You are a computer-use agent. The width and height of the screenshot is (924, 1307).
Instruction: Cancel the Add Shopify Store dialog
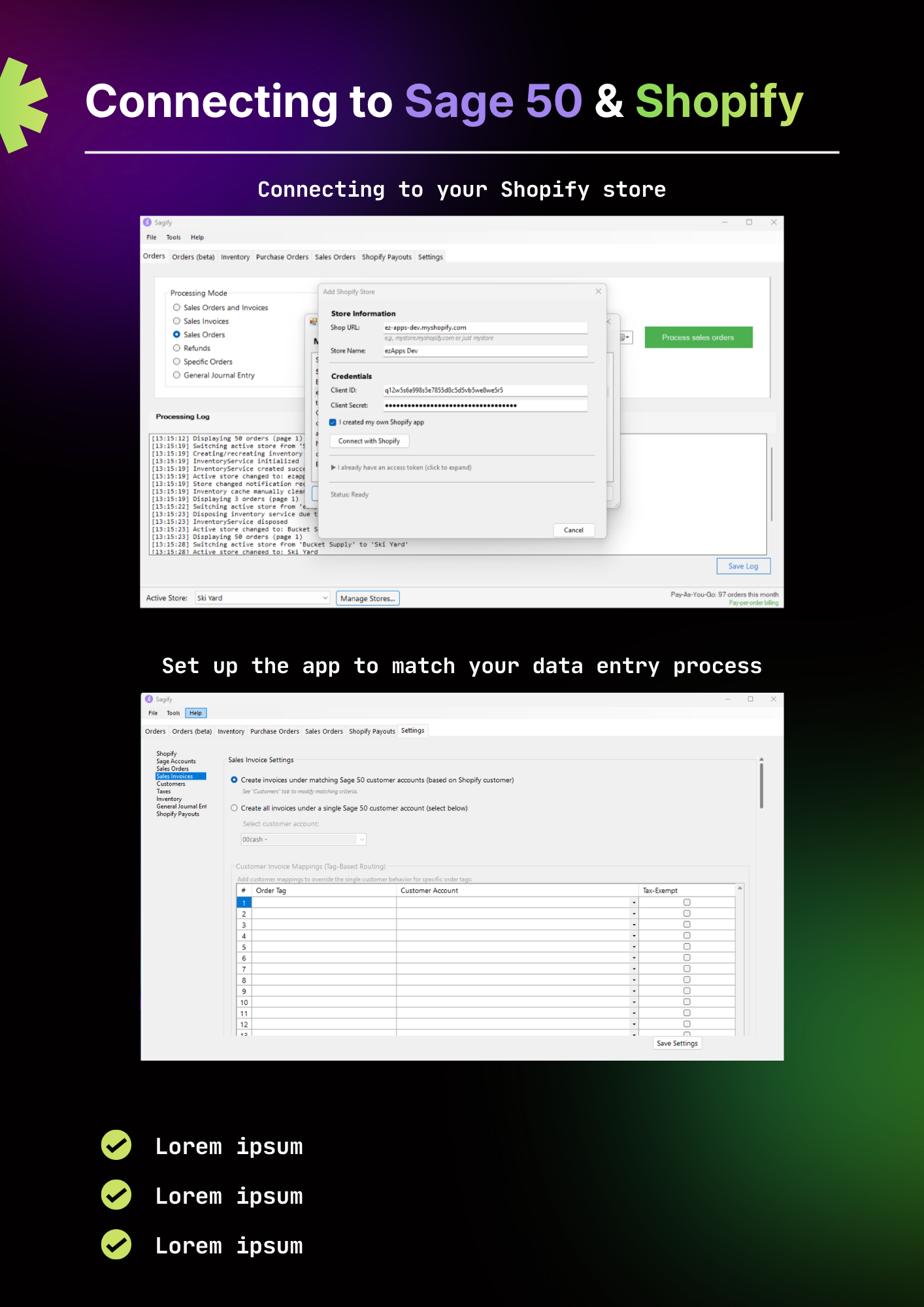point(574,530)
